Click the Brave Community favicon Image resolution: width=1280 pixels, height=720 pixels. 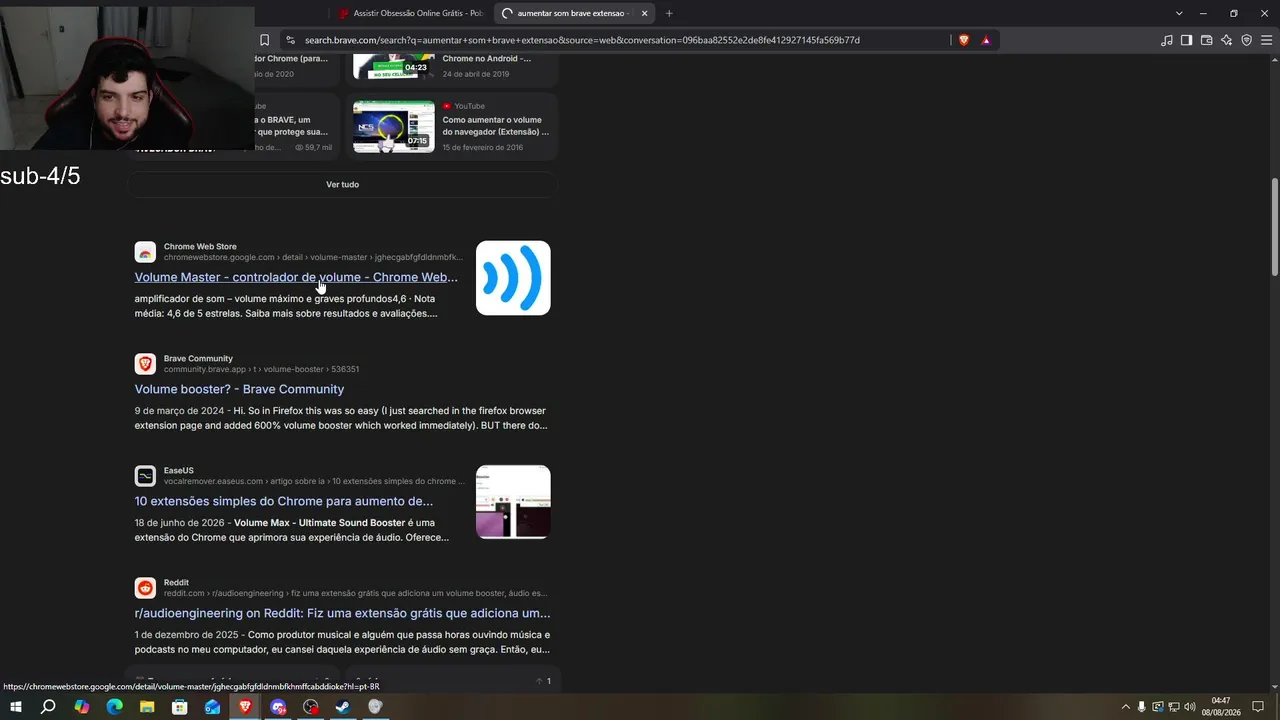(x=145, y=364)
